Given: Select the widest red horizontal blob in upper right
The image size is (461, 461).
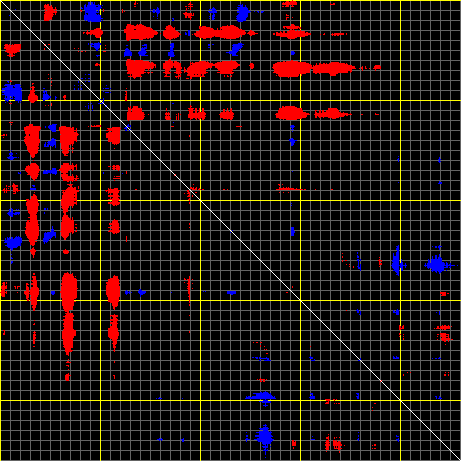Looking at the screenshot, I should (292, 69).
